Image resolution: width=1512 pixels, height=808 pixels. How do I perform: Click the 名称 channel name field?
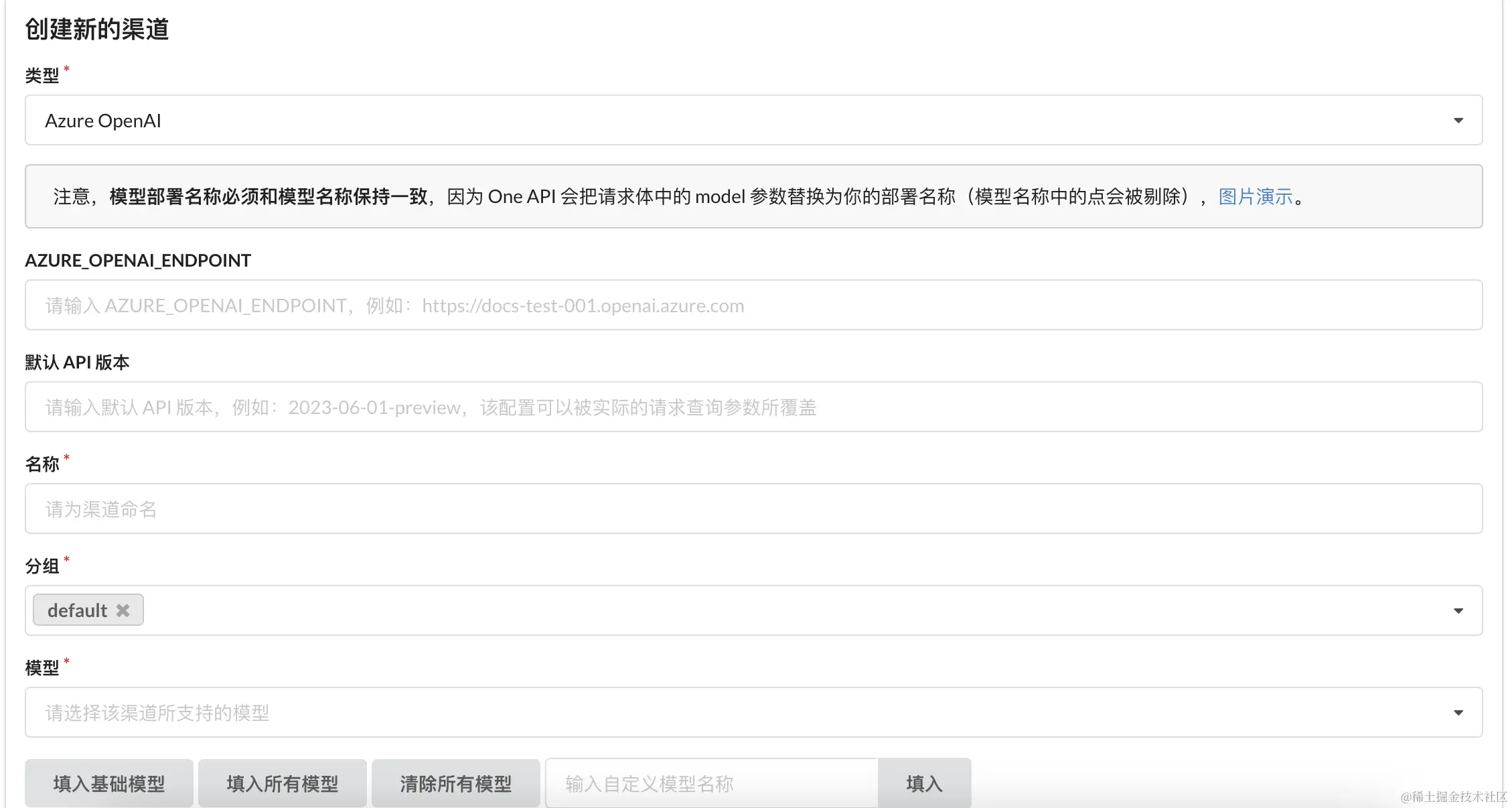753,509
